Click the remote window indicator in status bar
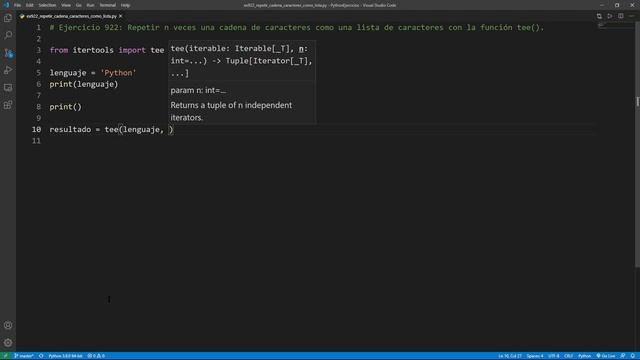Image resolution: width=640 pixels, height=360 pixels. coord(5,356)
